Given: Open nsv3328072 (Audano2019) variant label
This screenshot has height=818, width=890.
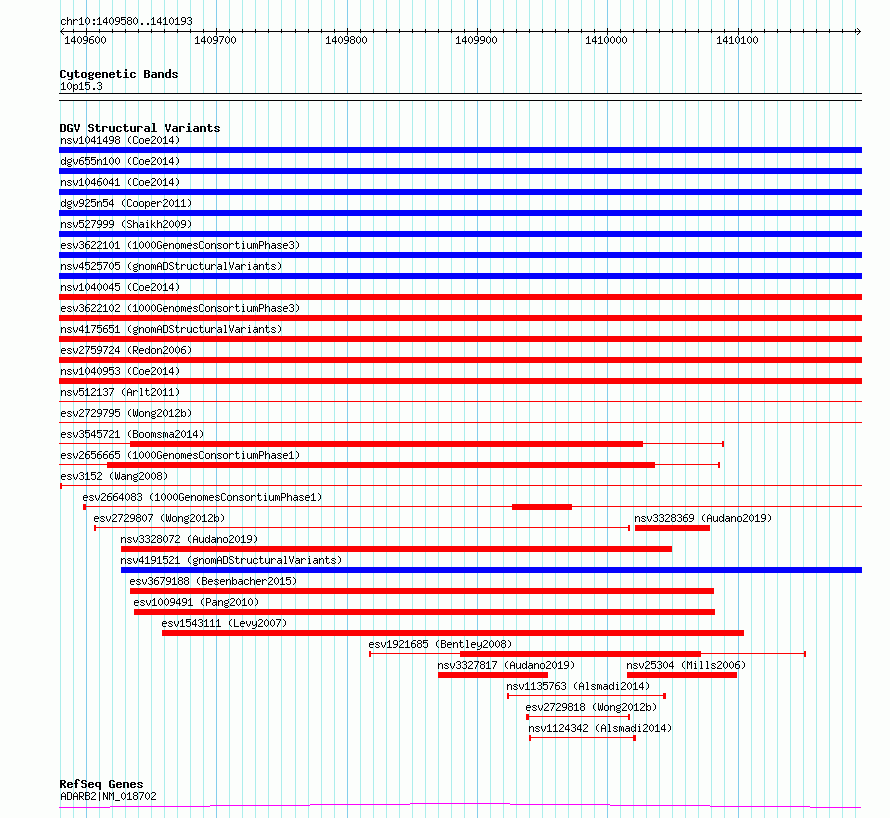Looking at the screenshot, I should click(189, 539).
